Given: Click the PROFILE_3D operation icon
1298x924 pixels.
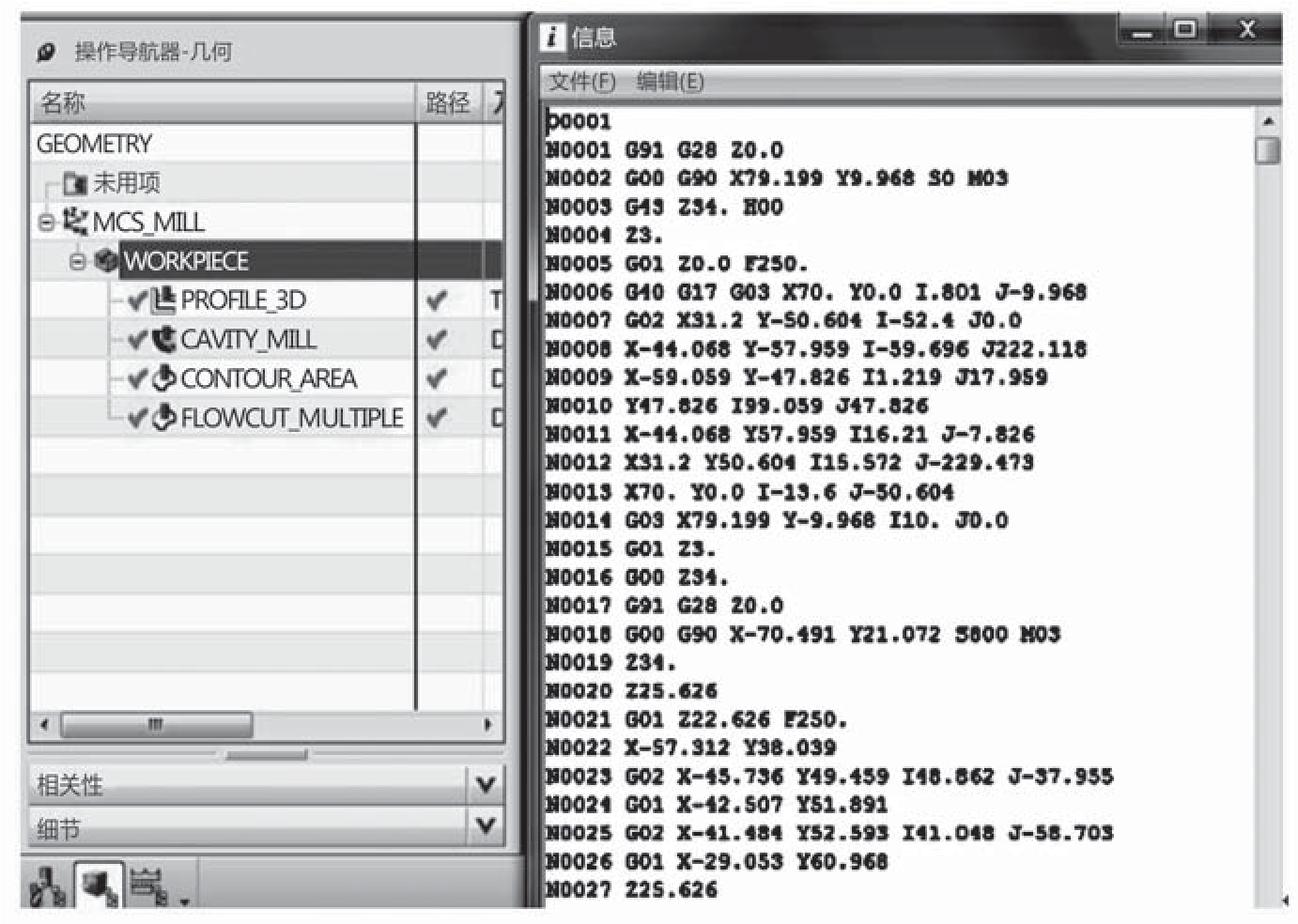Looking at the screenshot, I should (163, 300).
